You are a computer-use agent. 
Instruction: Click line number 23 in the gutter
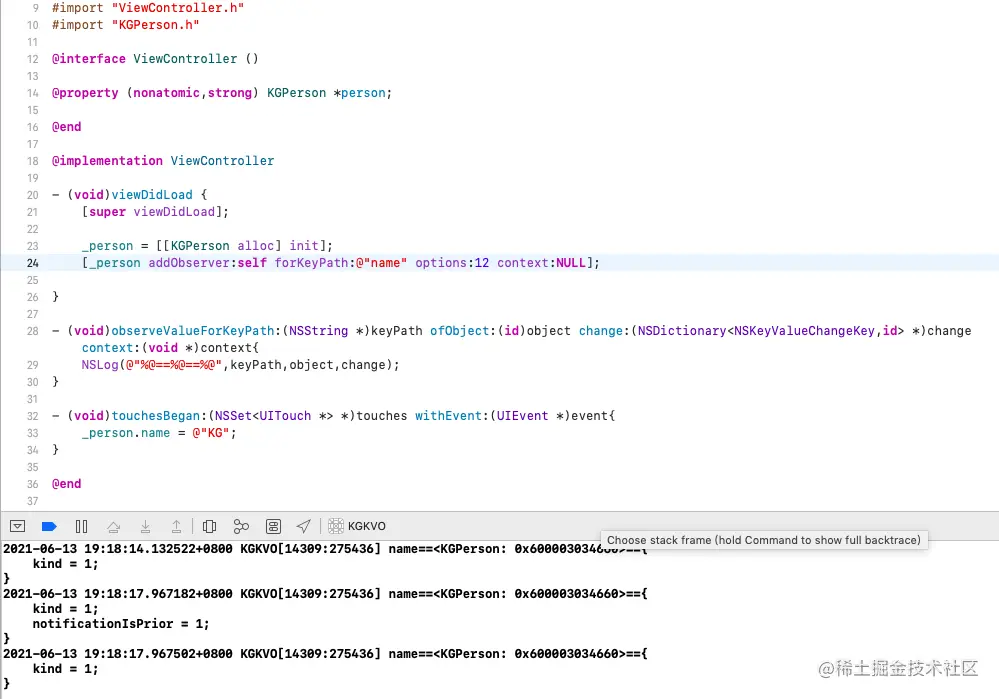click(x=32, y=246)
